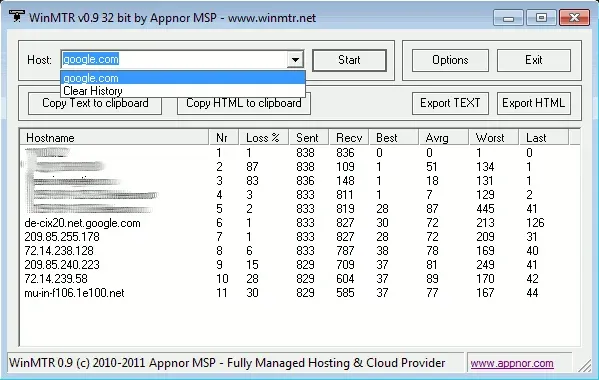Click Export HTML button
599x380 pixels.
click(x=534, y=103)
